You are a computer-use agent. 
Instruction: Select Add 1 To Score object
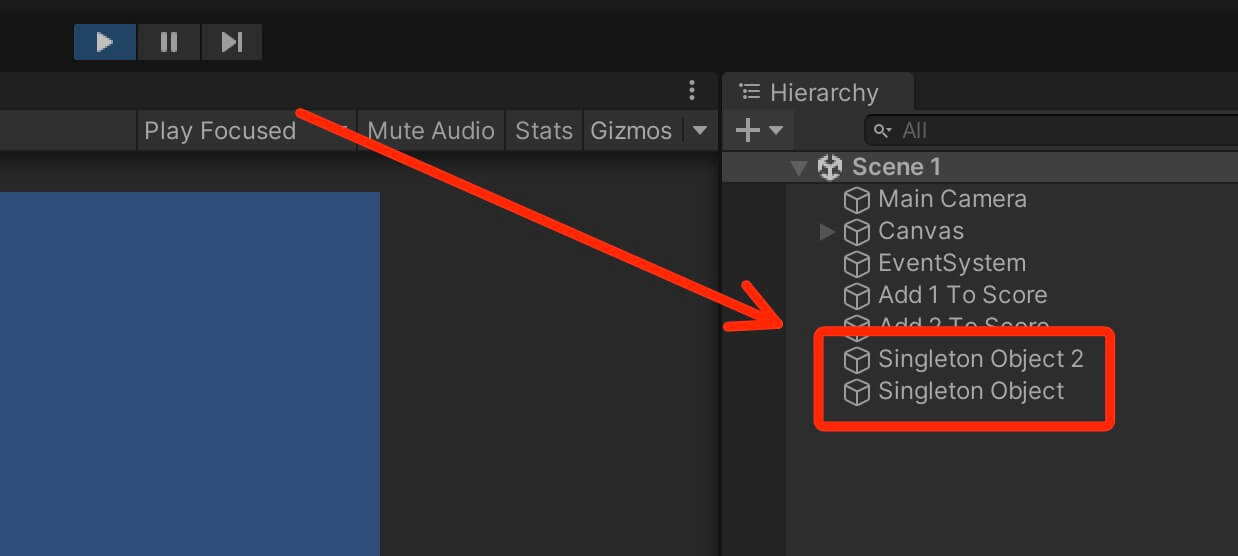[x=962, y=295]
